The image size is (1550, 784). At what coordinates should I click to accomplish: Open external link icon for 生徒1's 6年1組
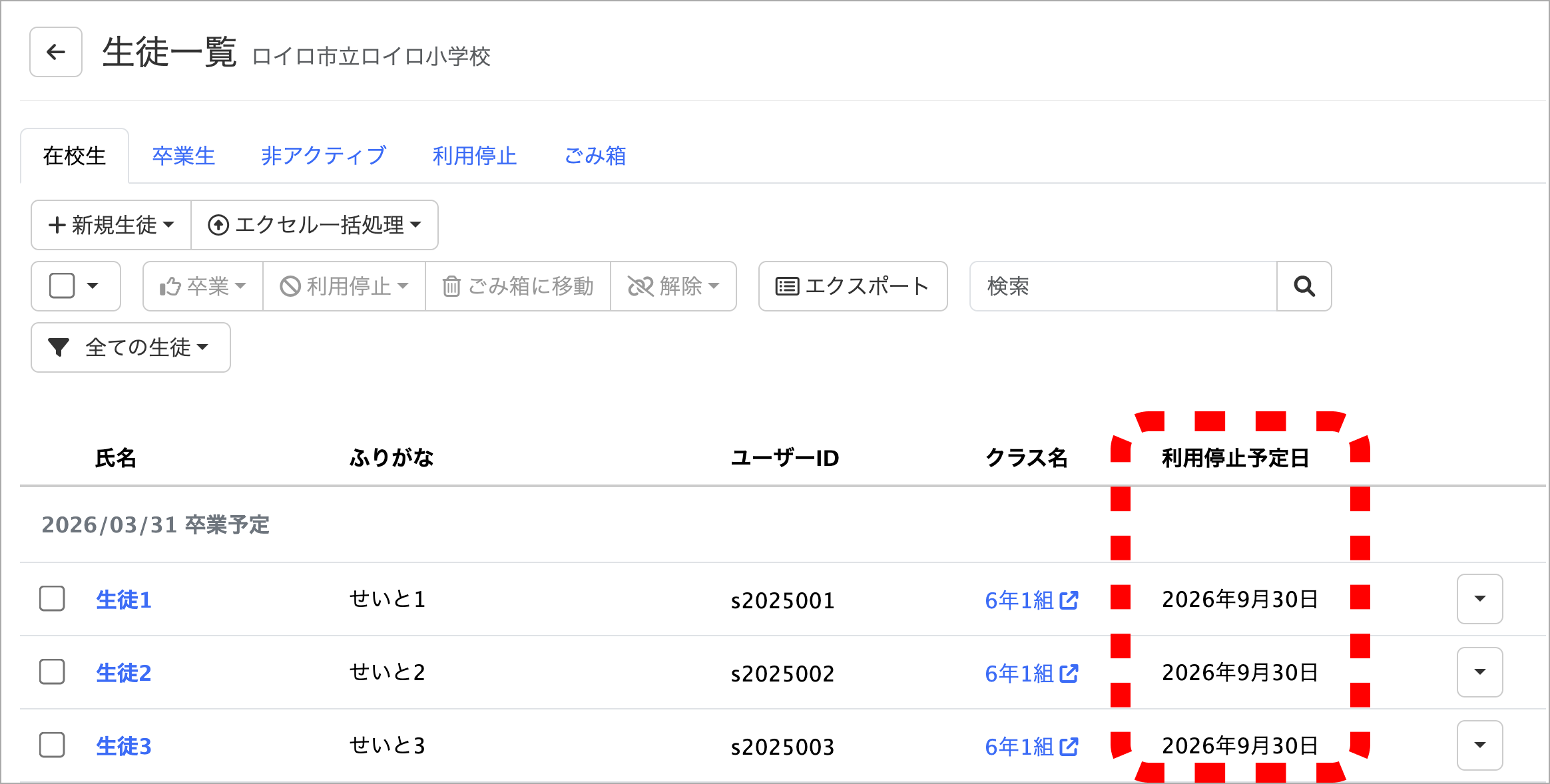click(x=1069, y=600)
